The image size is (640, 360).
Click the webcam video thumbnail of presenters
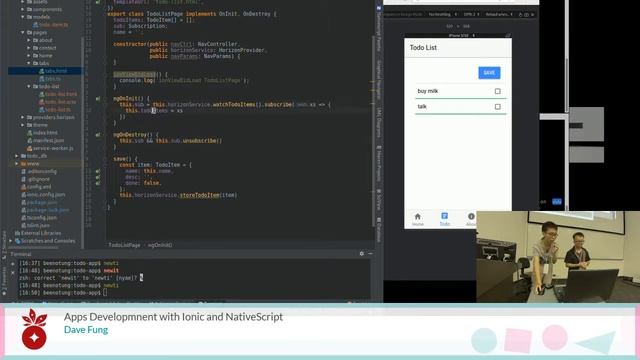pyautogui.click(x=558, y=257)
